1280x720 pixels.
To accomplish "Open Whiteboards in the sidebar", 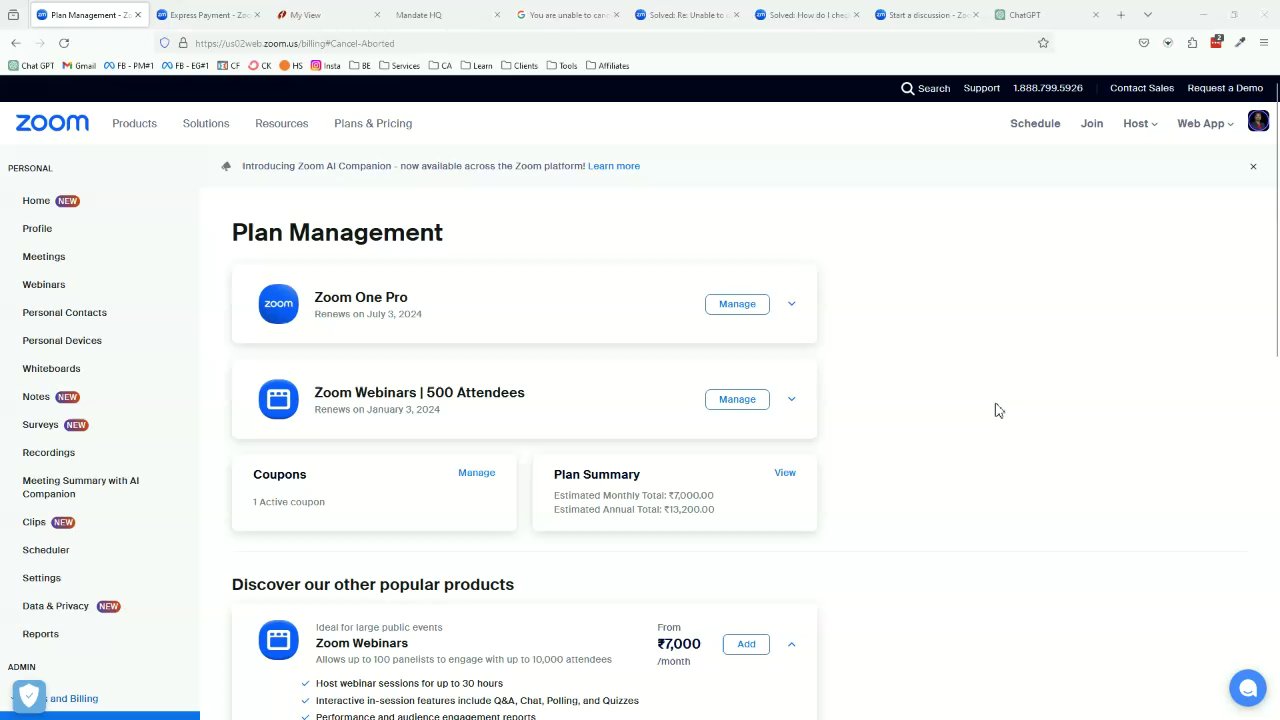I will tap(51, 369).
